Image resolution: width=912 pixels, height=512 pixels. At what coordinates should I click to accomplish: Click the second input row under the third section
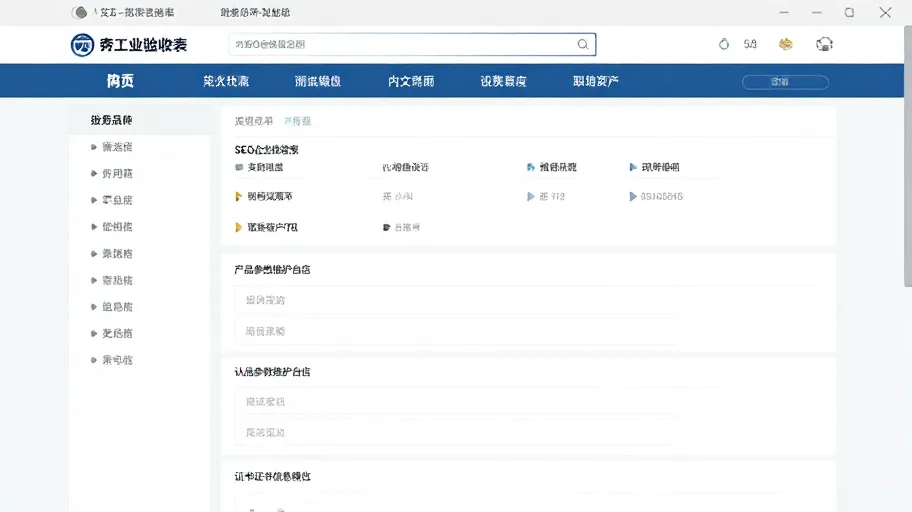457,432
